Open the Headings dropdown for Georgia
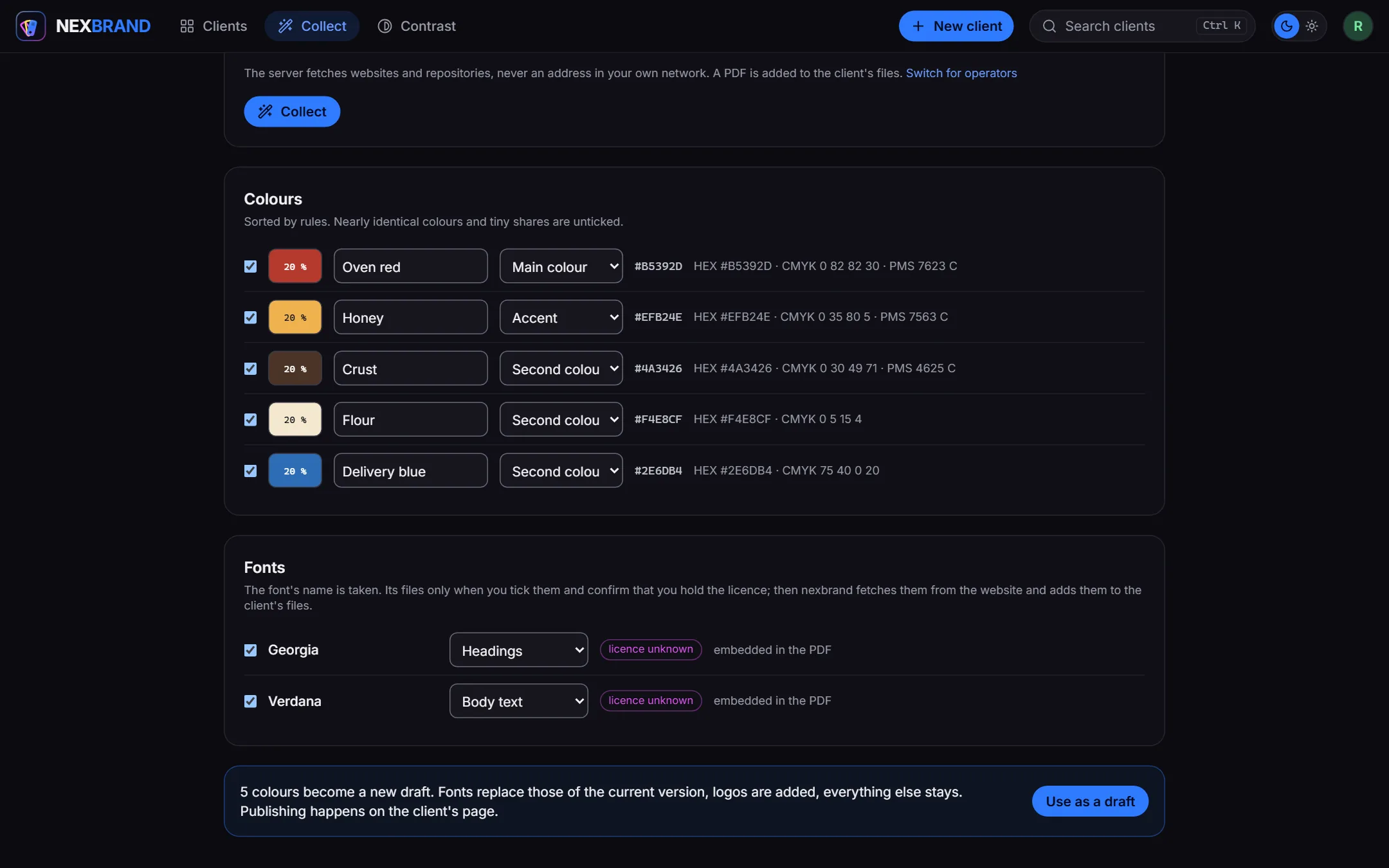Screen dimensions: 1389x868 pyautogui.click(x=518, y=650)
